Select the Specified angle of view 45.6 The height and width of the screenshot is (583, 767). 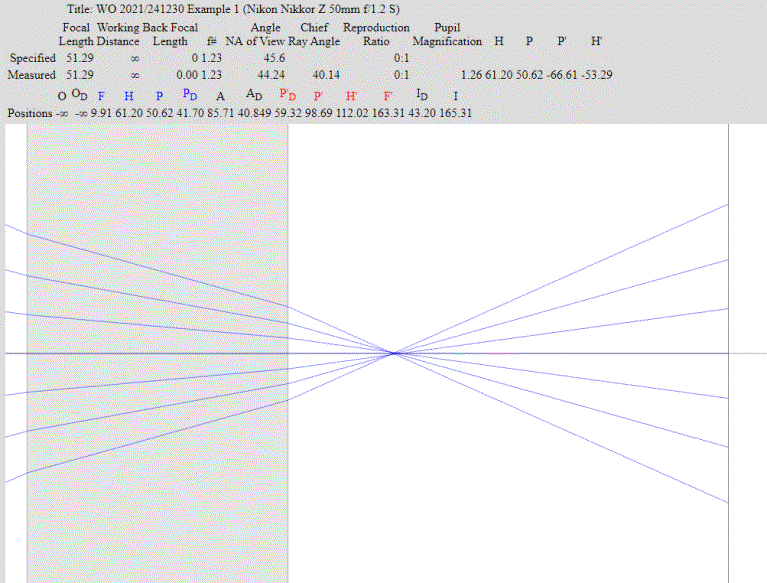[274, 58]
